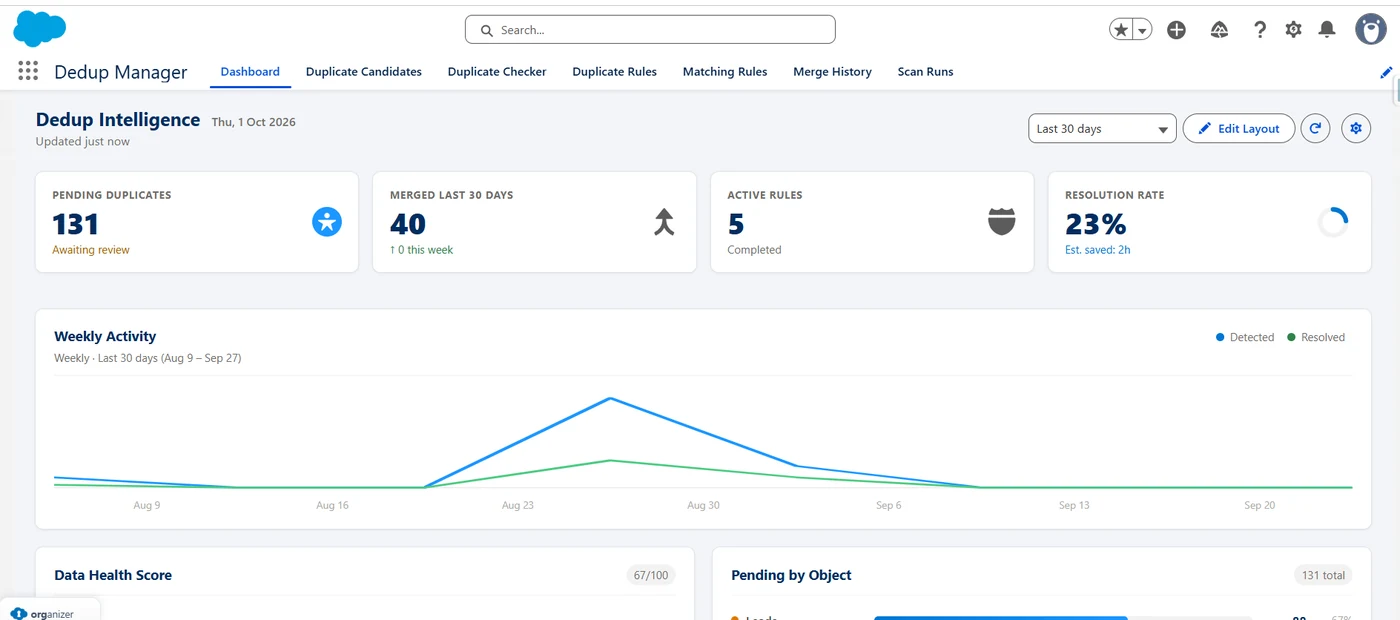Click the 23% resolution rate value
The width and height of the screenshot is (1400, 620).
(x=1096, y=224)
